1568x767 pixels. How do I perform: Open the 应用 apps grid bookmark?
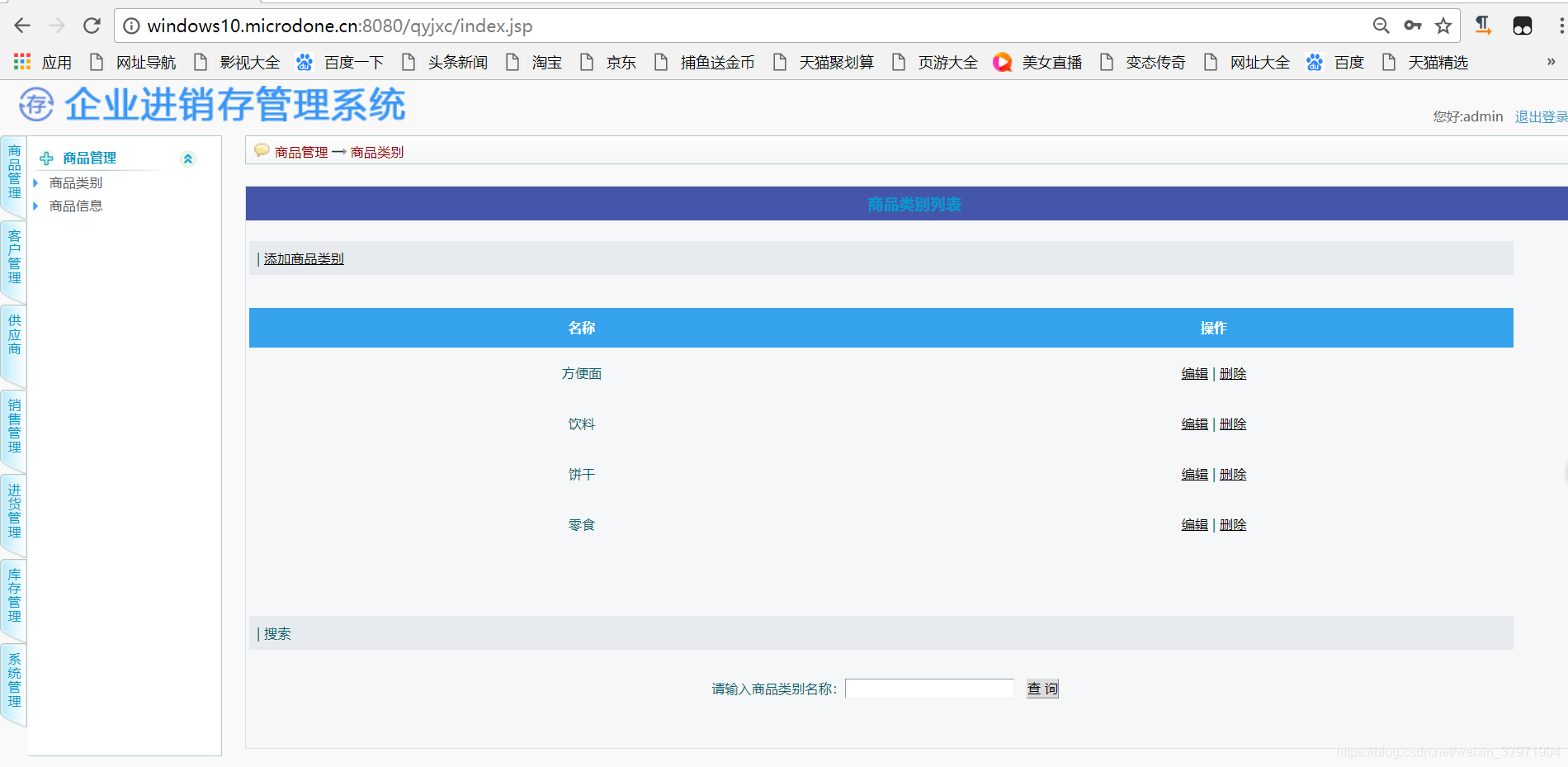[x=43, y=62]
